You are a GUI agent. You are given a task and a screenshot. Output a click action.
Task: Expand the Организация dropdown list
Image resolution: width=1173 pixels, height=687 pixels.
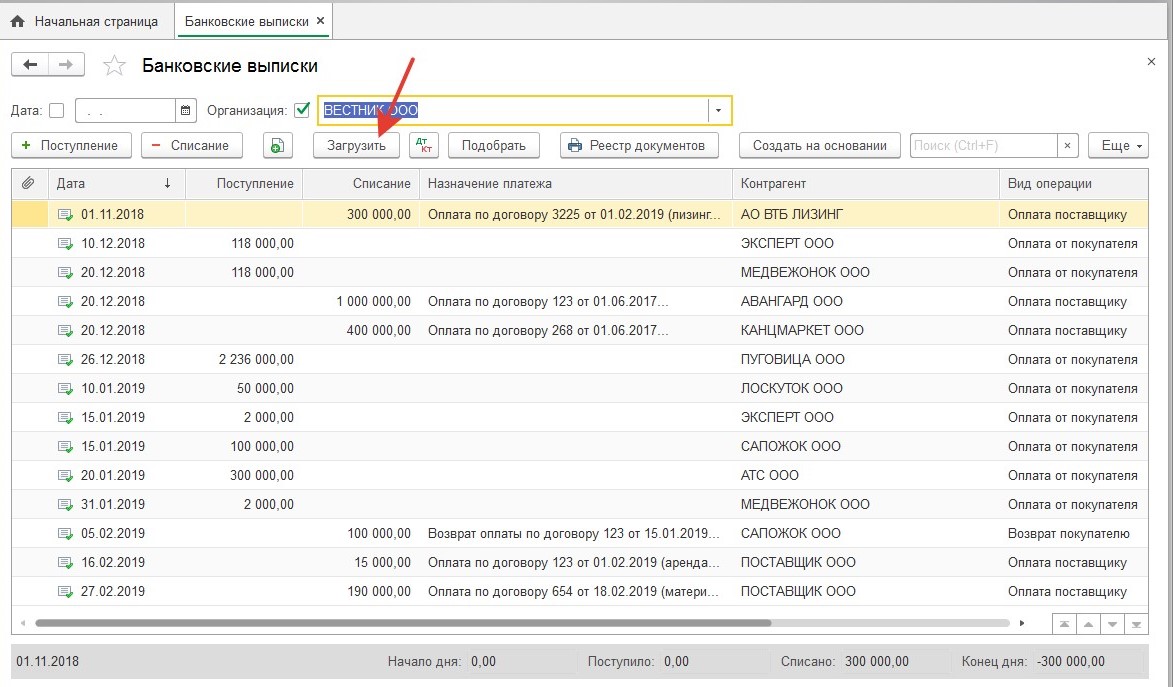[719, 110]
